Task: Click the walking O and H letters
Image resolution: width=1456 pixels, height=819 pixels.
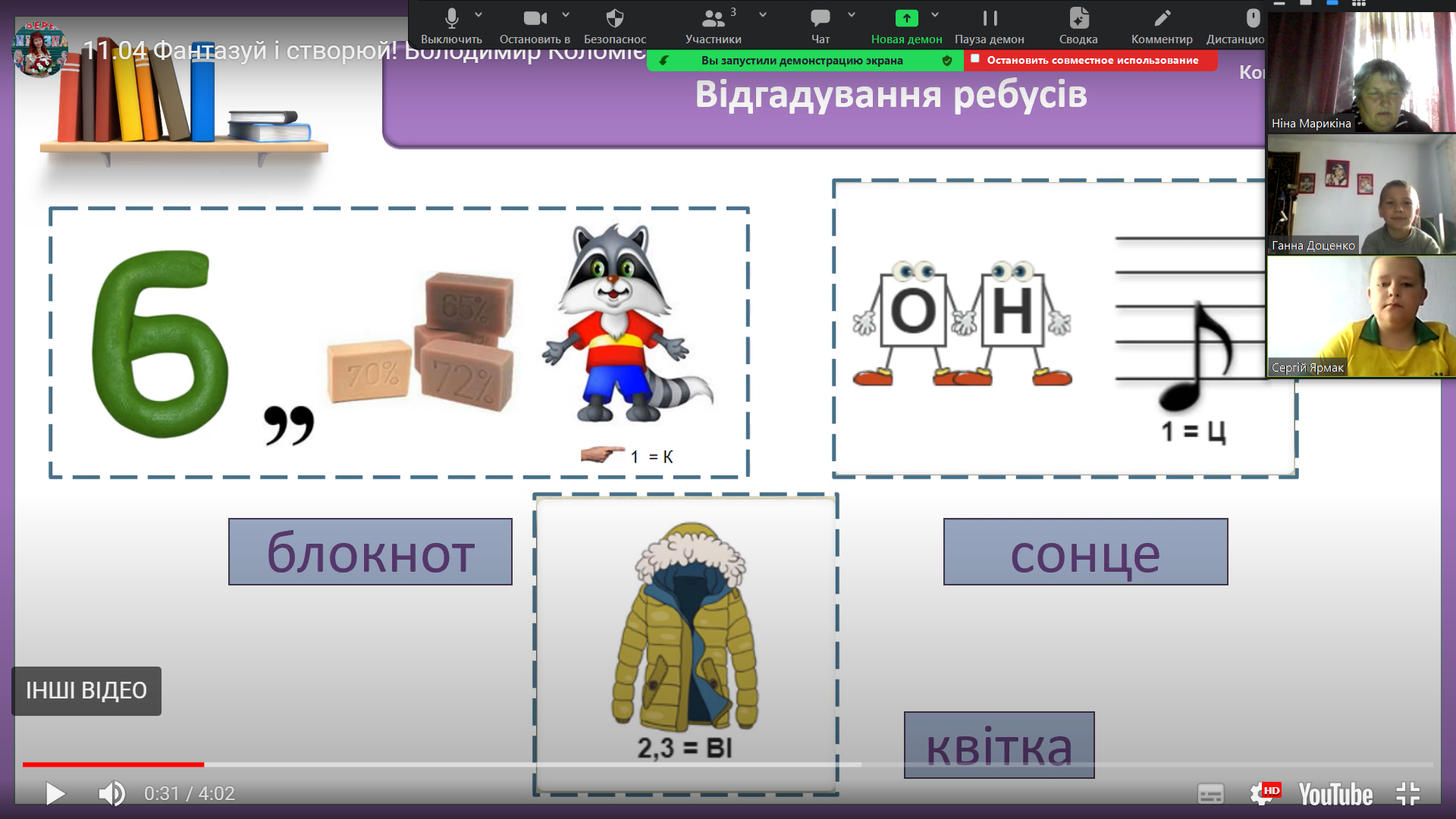Action: click(962, 324)
